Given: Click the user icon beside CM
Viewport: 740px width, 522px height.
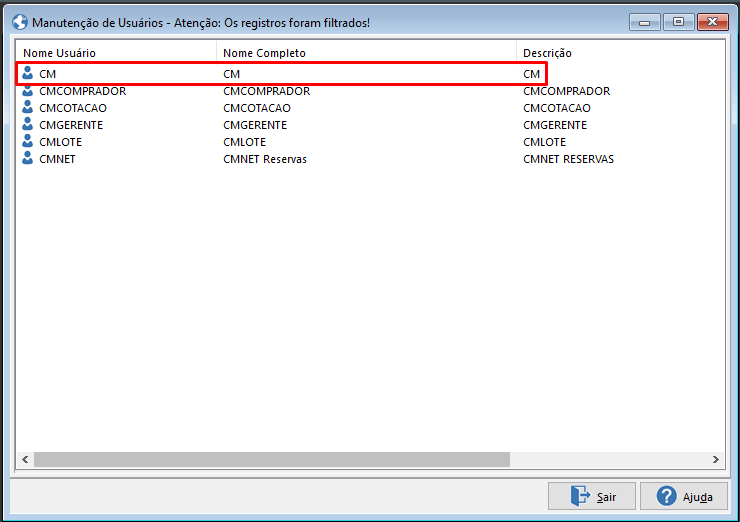Looking at the screenshot, I should [27, 73].
